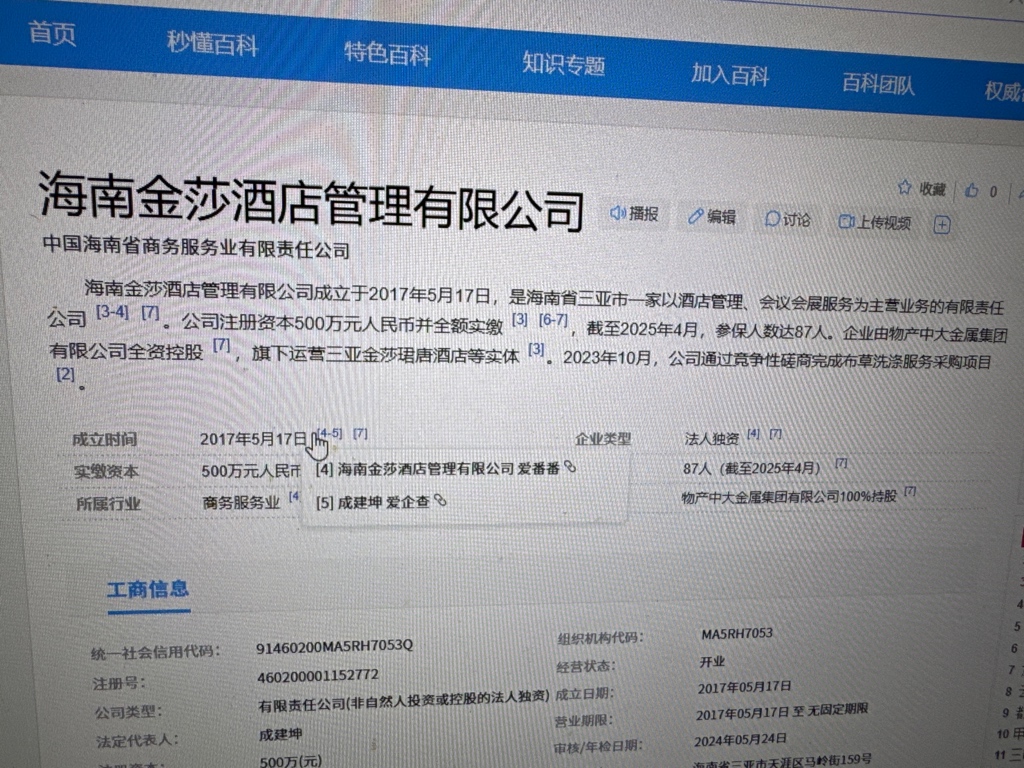This screenshot has width=1024, height=768.
Task: Click the 编辑 pencil icon
Action: pyautogui.click(x=696, y=216)
